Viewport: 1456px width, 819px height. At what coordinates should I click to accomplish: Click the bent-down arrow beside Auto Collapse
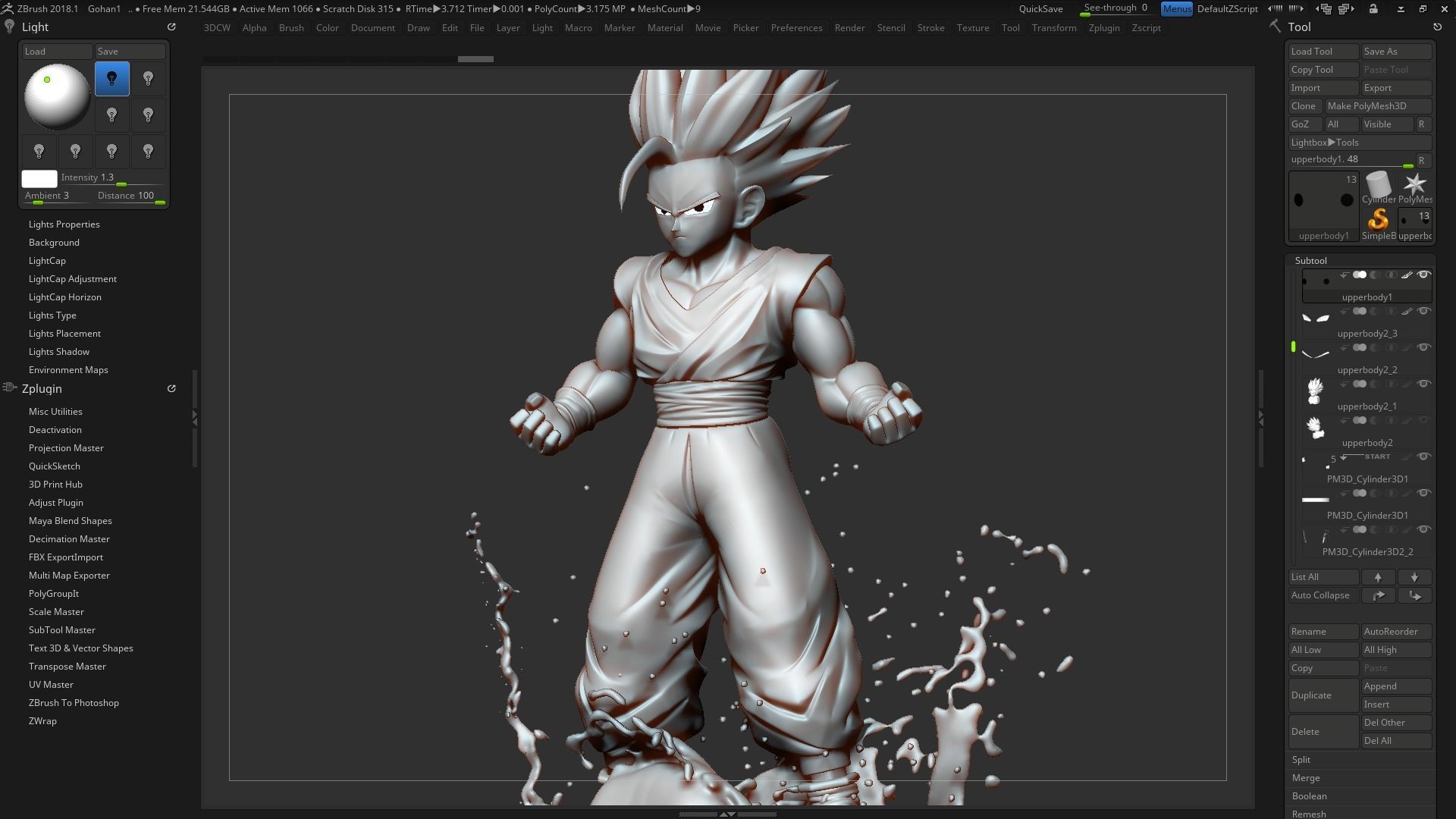tap(1414, 595)
